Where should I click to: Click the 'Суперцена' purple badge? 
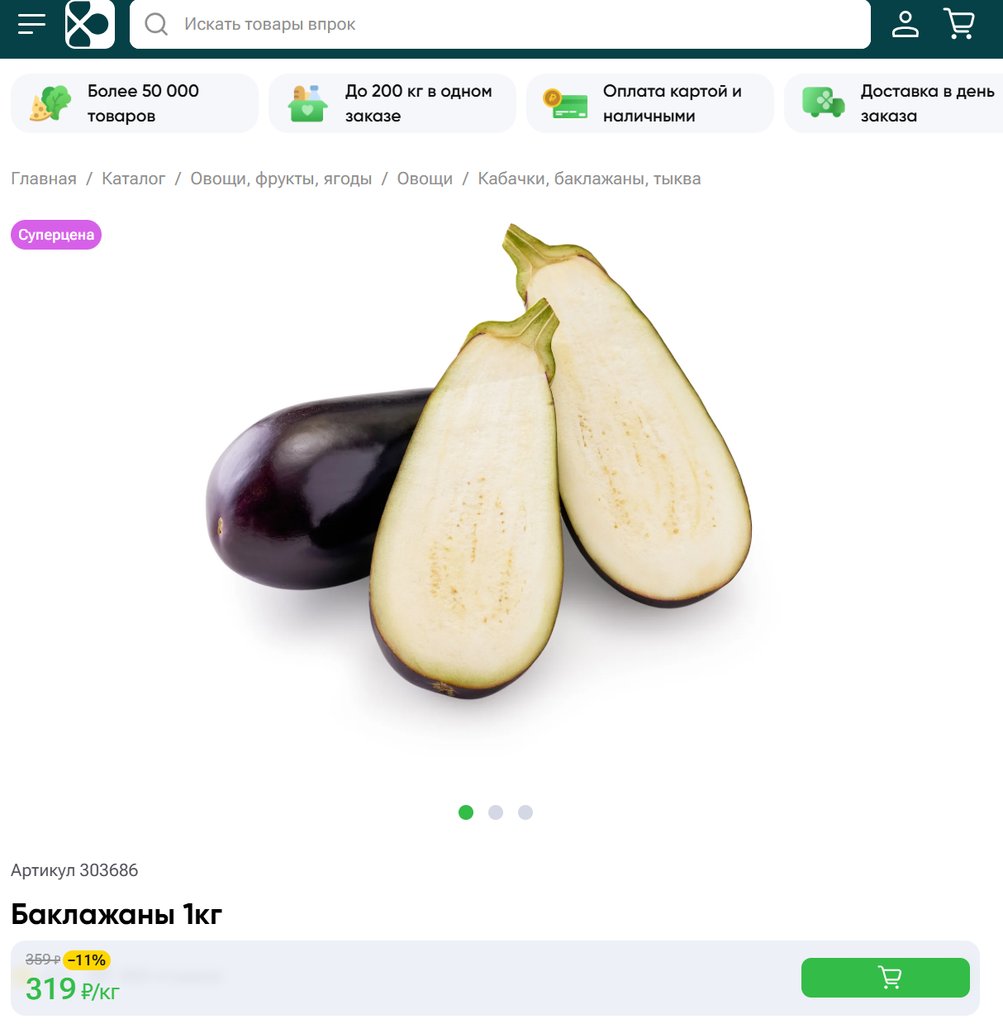click(x=56, y=234)
